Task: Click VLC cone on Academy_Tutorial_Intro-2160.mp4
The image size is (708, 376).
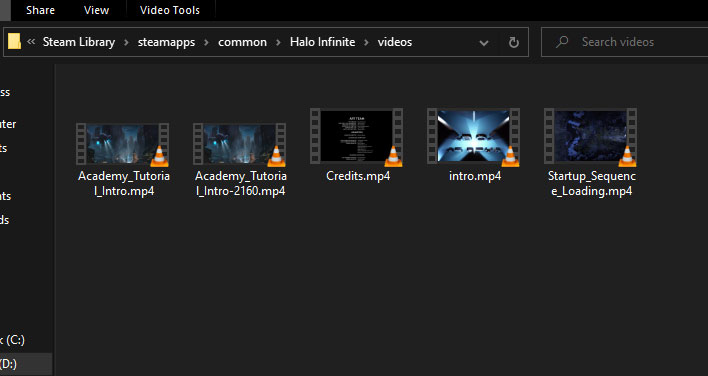Action: [x=276, y=156]
